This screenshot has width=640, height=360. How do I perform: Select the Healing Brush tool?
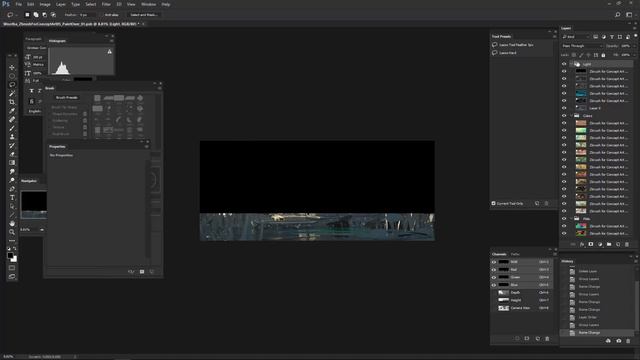pyautogui.click(x=12, y=119)
